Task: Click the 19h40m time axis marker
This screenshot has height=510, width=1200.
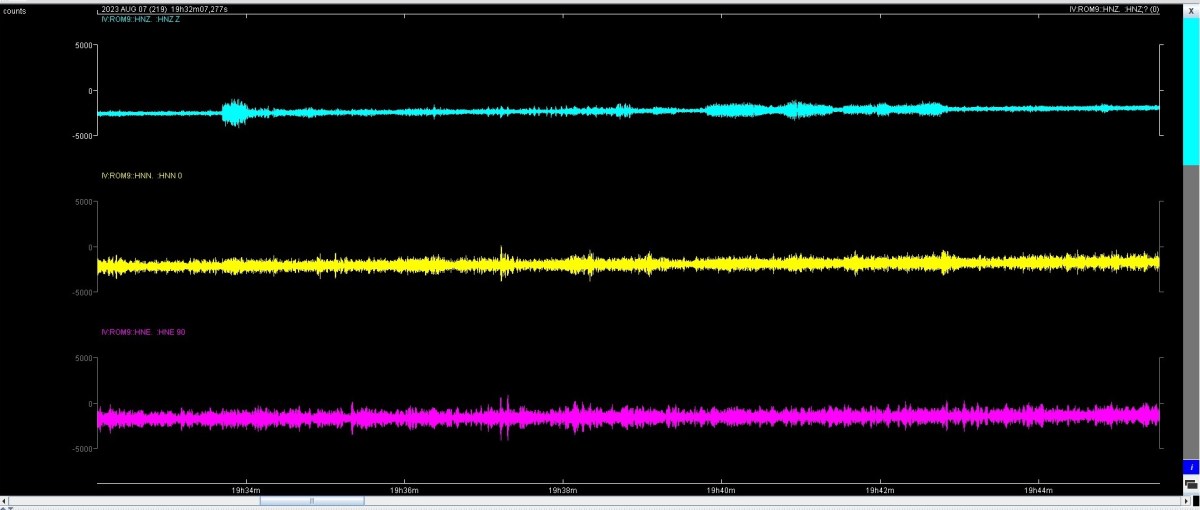Action: point(721,491)
